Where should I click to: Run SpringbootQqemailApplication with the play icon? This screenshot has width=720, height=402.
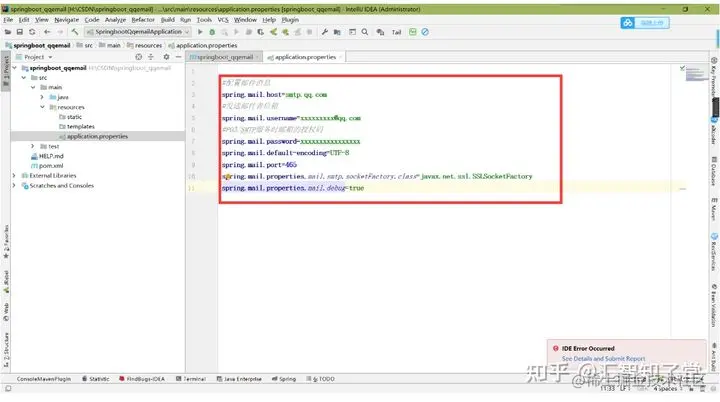click(200, 32)
